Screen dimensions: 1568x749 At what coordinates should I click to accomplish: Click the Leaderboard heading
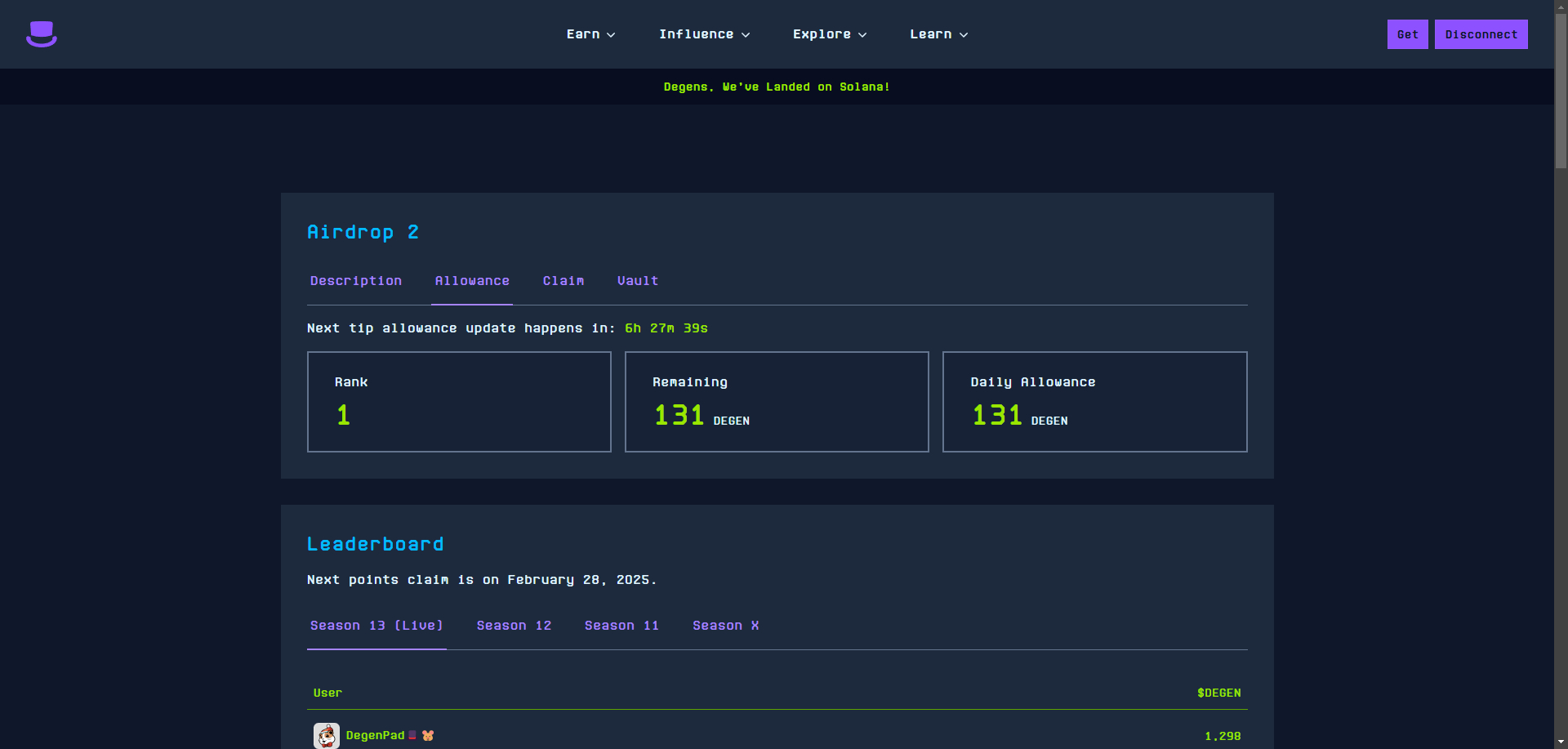(x=376, y=544)
